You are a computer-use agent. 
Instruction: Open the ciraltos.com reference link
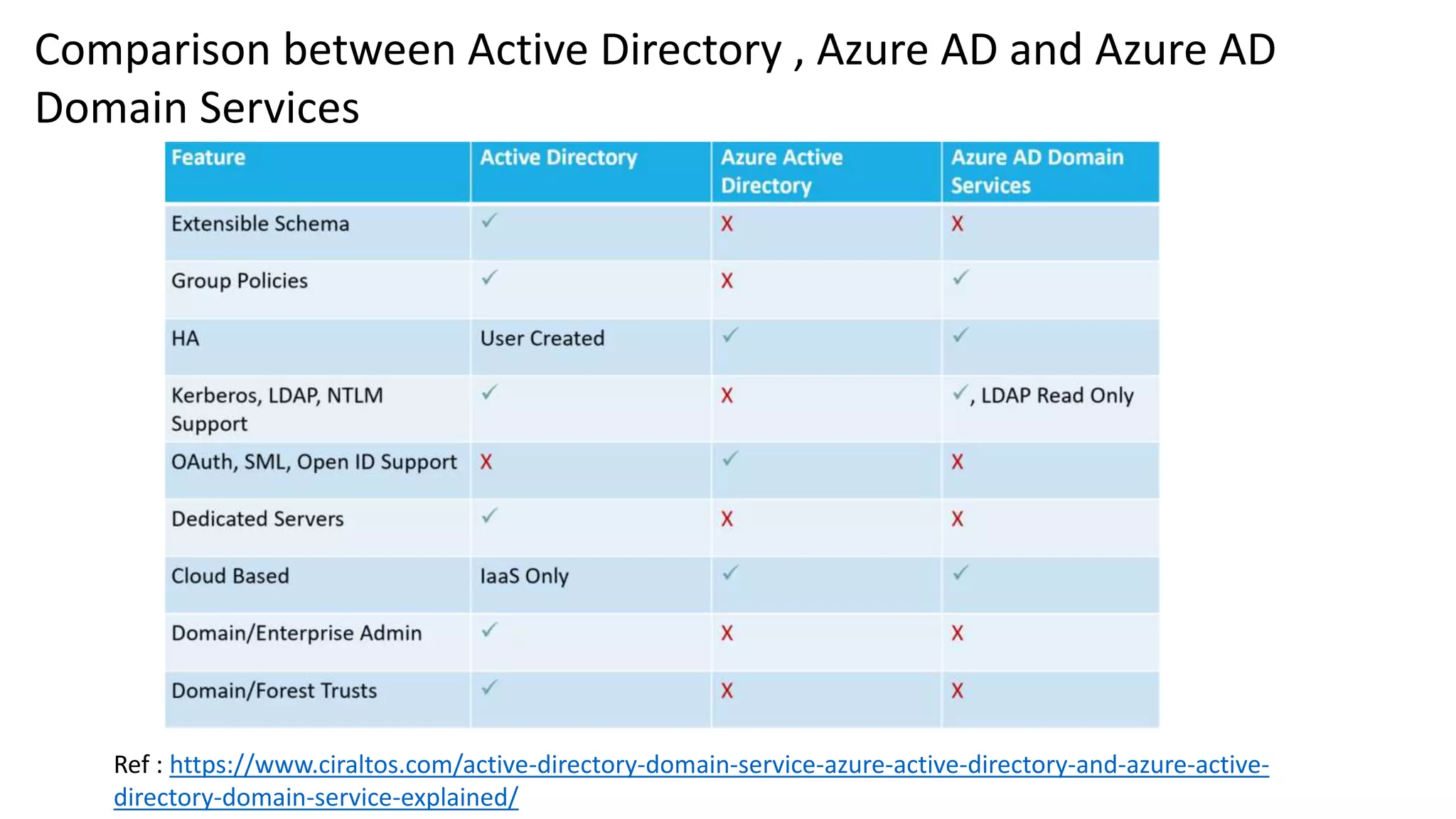click(x=691, y=781)
